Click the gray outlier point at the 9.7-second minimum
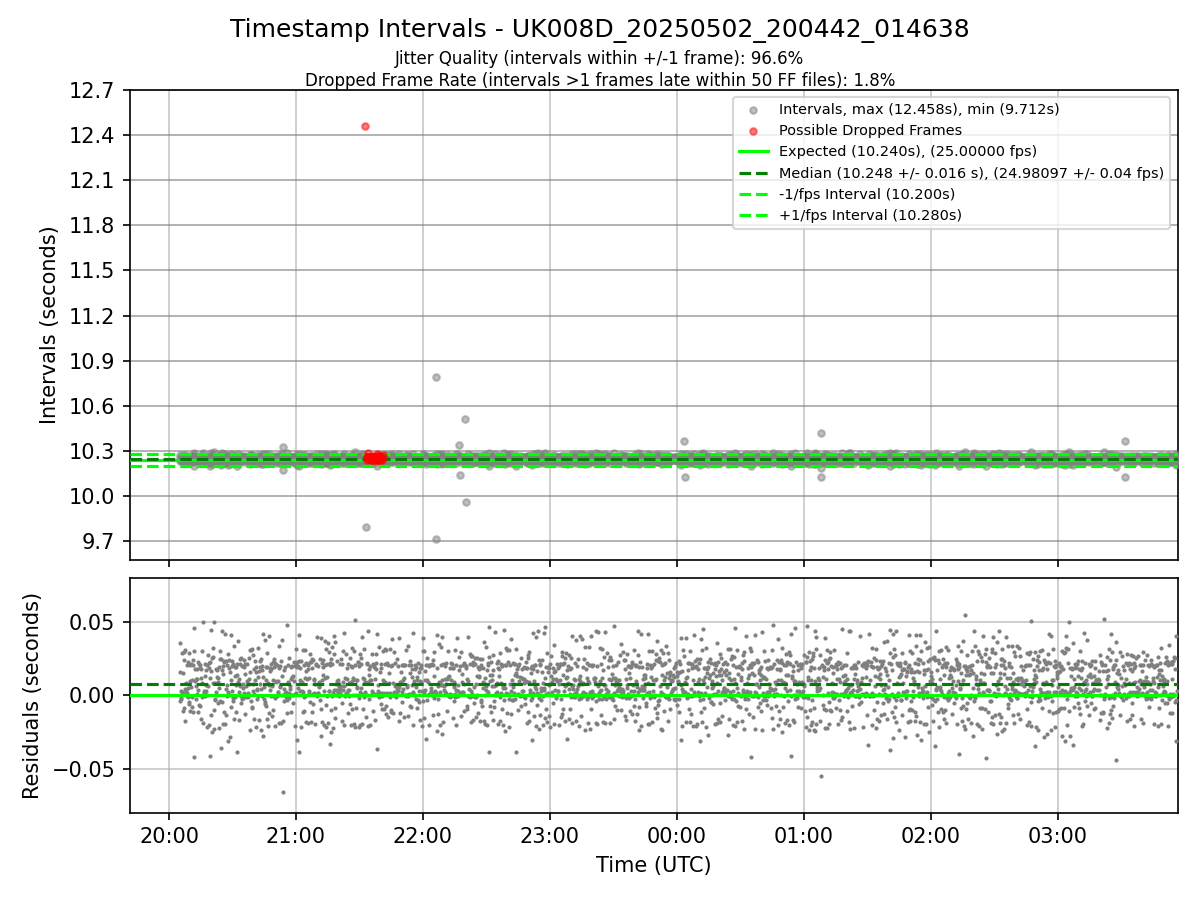Image resolution: width=1200 pixels, height=900 pixels. click(436, 539)
